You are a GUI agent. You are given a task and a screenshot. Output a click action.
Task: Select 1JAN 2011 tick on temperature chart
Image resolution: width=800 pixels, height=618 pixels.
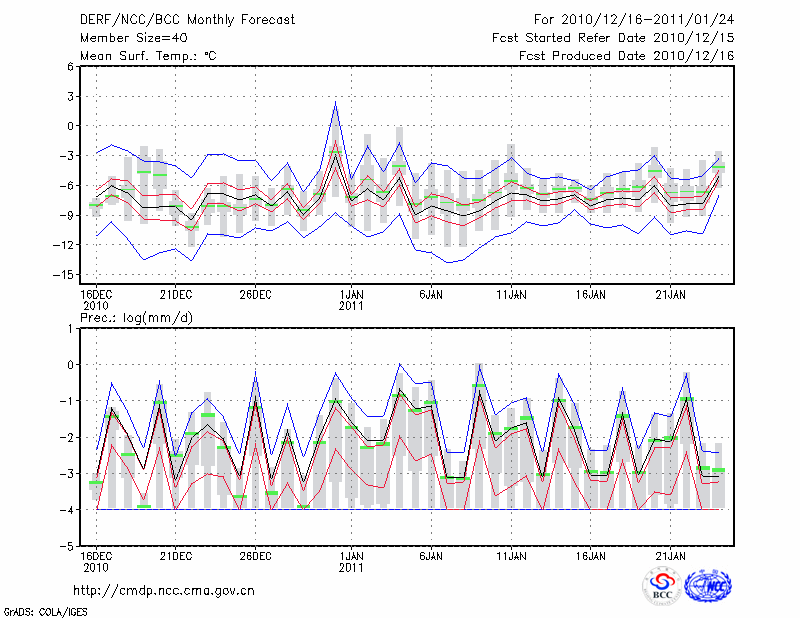point(352,299)
